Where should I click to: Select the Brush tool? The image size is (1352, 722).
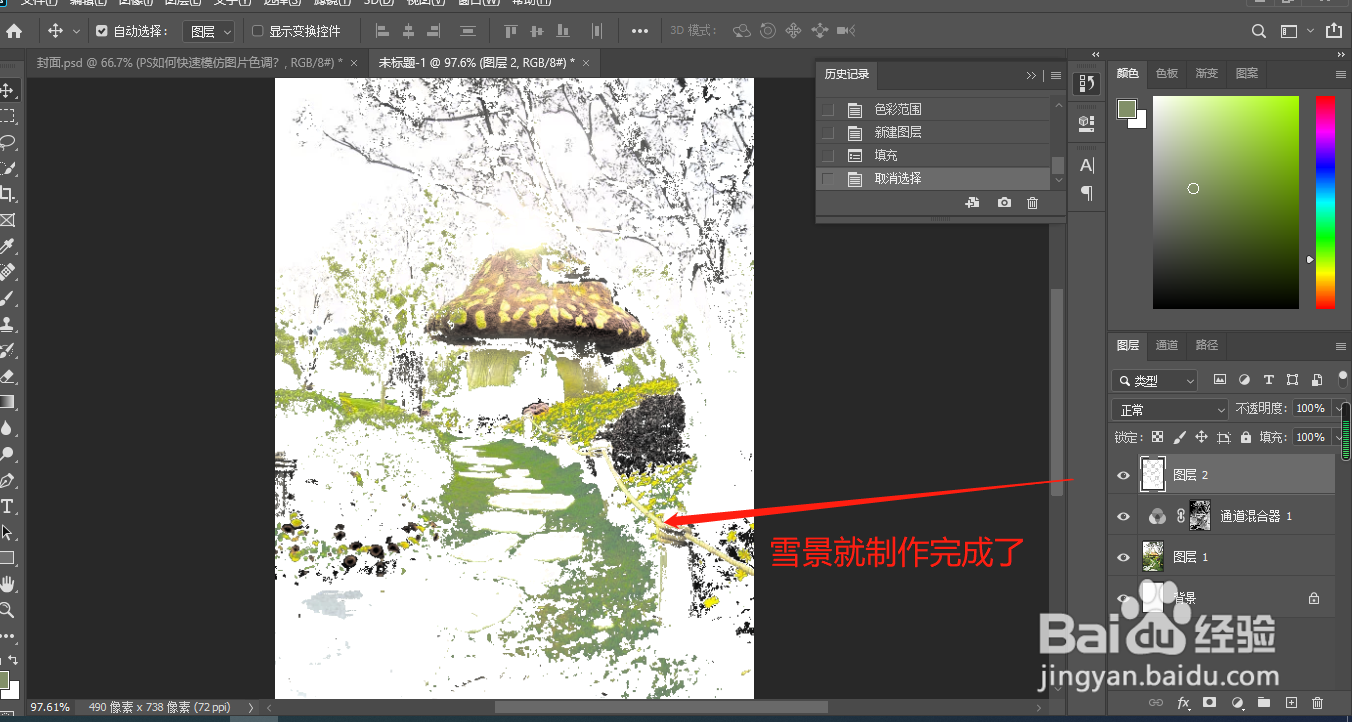pos(7,298)
